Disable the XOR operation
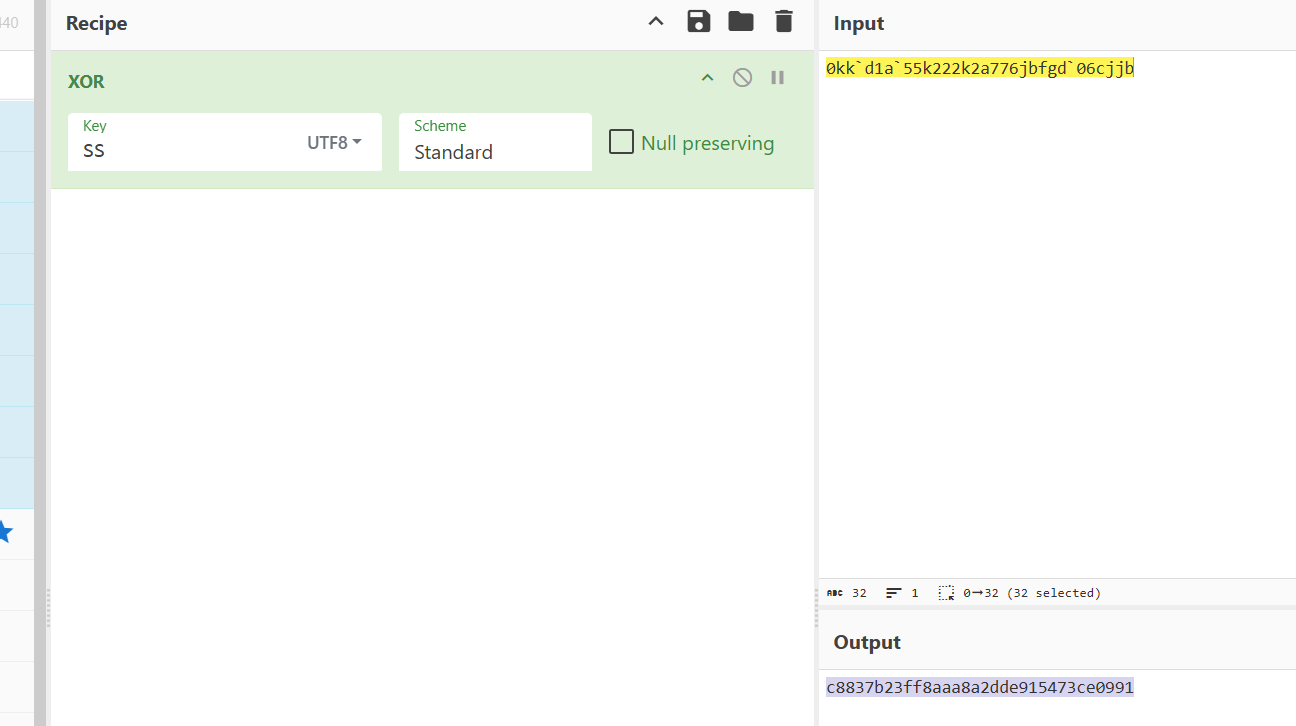1296x726 pixels. [742, 78]
